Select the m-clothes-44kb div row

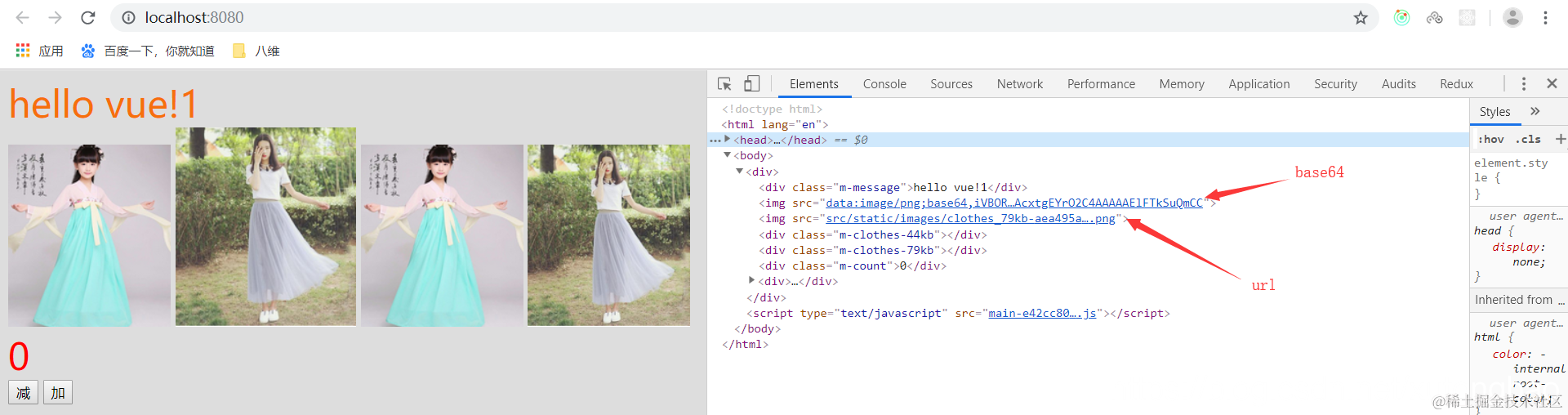[x=873, y=234]
